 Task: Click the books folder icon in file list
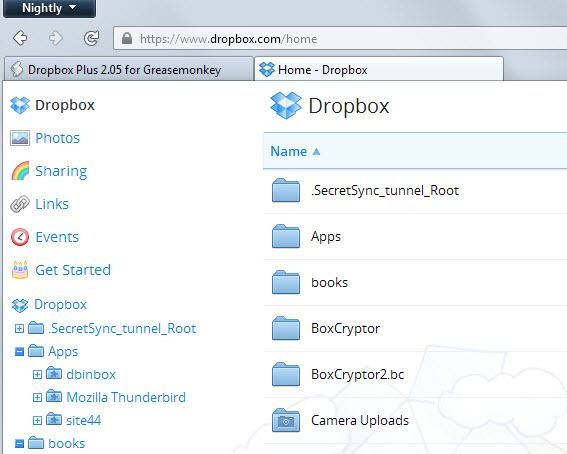[286, 282]
